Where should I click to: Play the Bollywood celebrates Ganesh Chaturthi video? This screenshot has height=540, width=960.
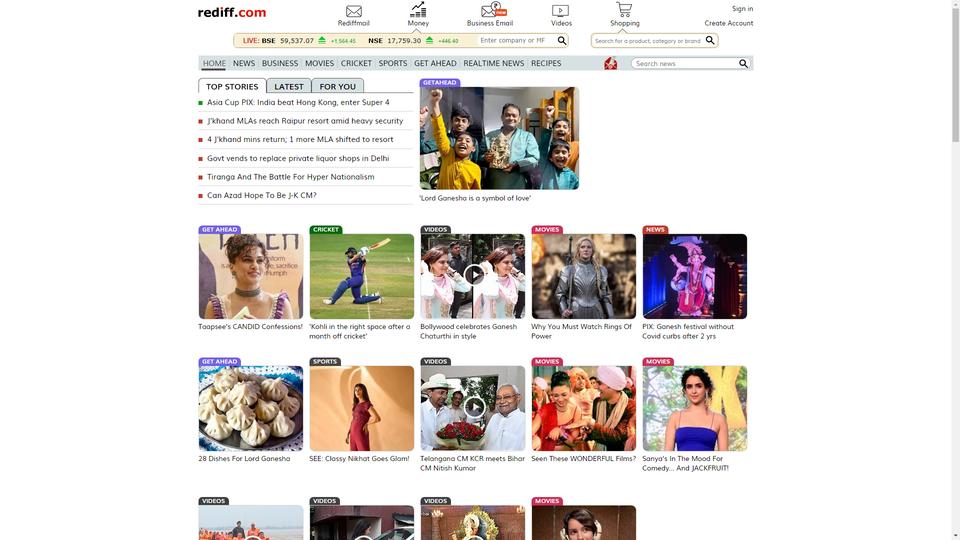474,275
